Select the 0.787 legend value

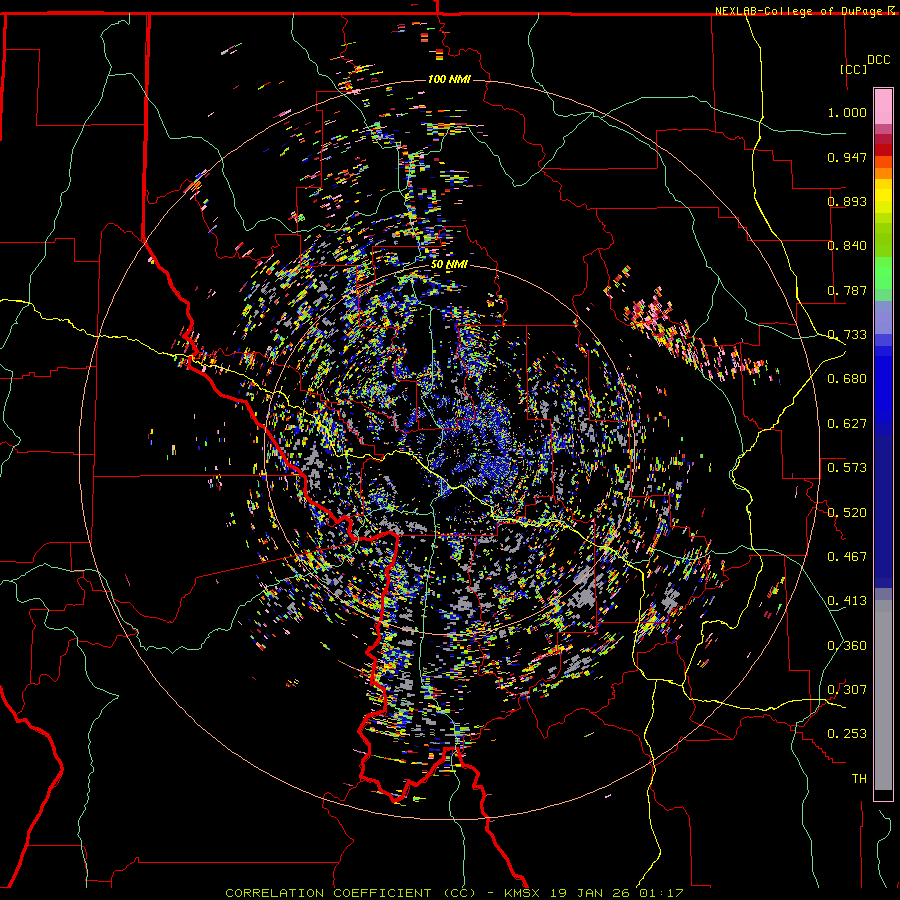click(847, 290)
